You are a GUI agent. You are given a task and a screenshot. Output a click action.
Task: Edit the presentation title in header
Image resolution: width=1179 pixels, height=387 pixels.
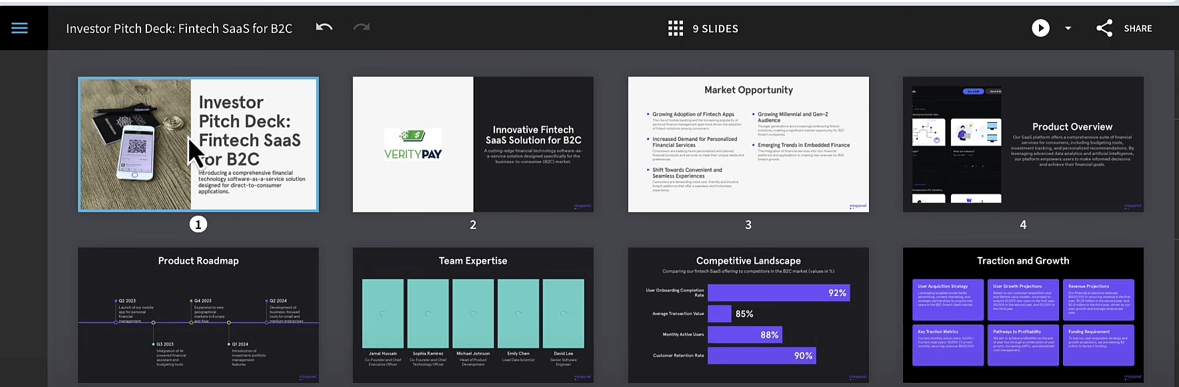(179, 29)
